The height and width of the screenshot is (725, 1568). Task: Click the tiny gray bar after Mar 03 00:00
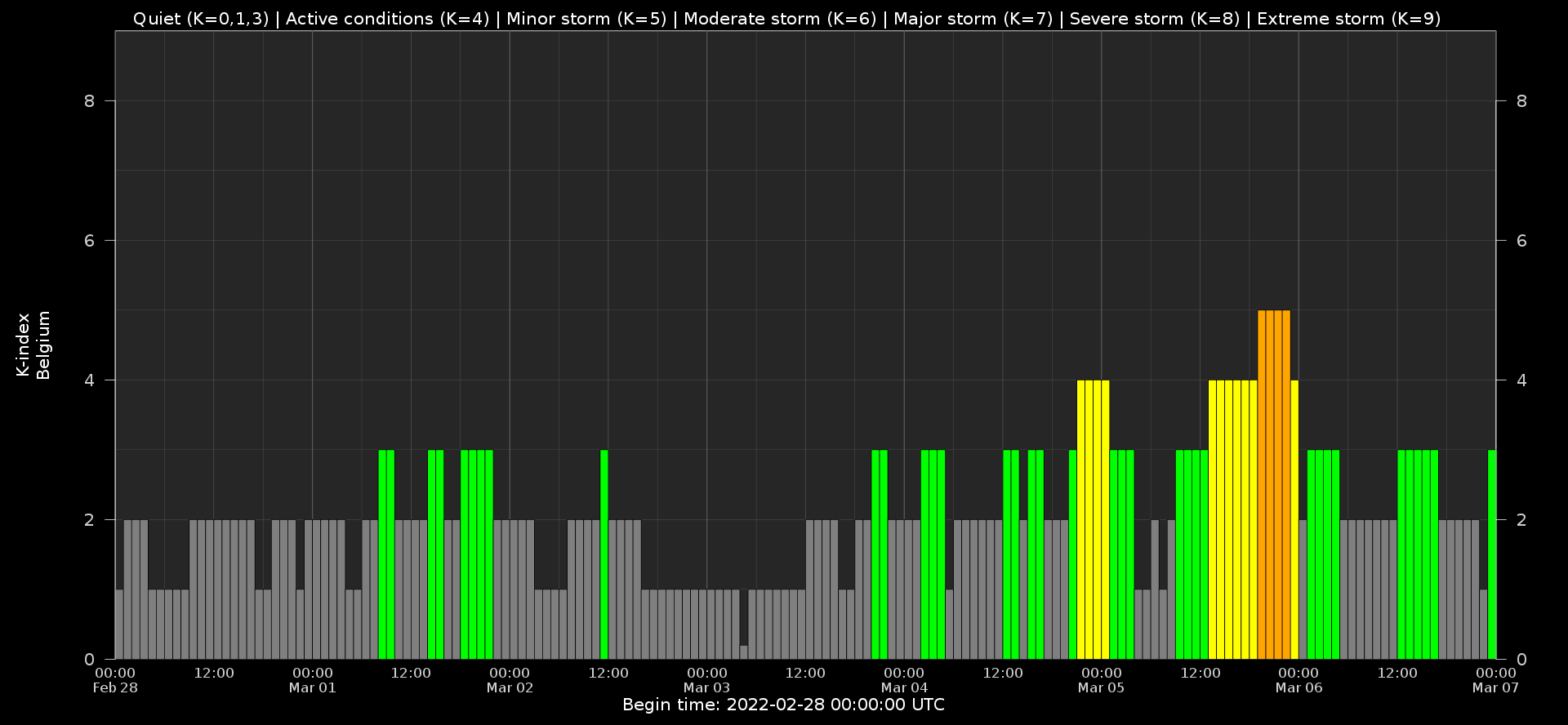point(744,652)
